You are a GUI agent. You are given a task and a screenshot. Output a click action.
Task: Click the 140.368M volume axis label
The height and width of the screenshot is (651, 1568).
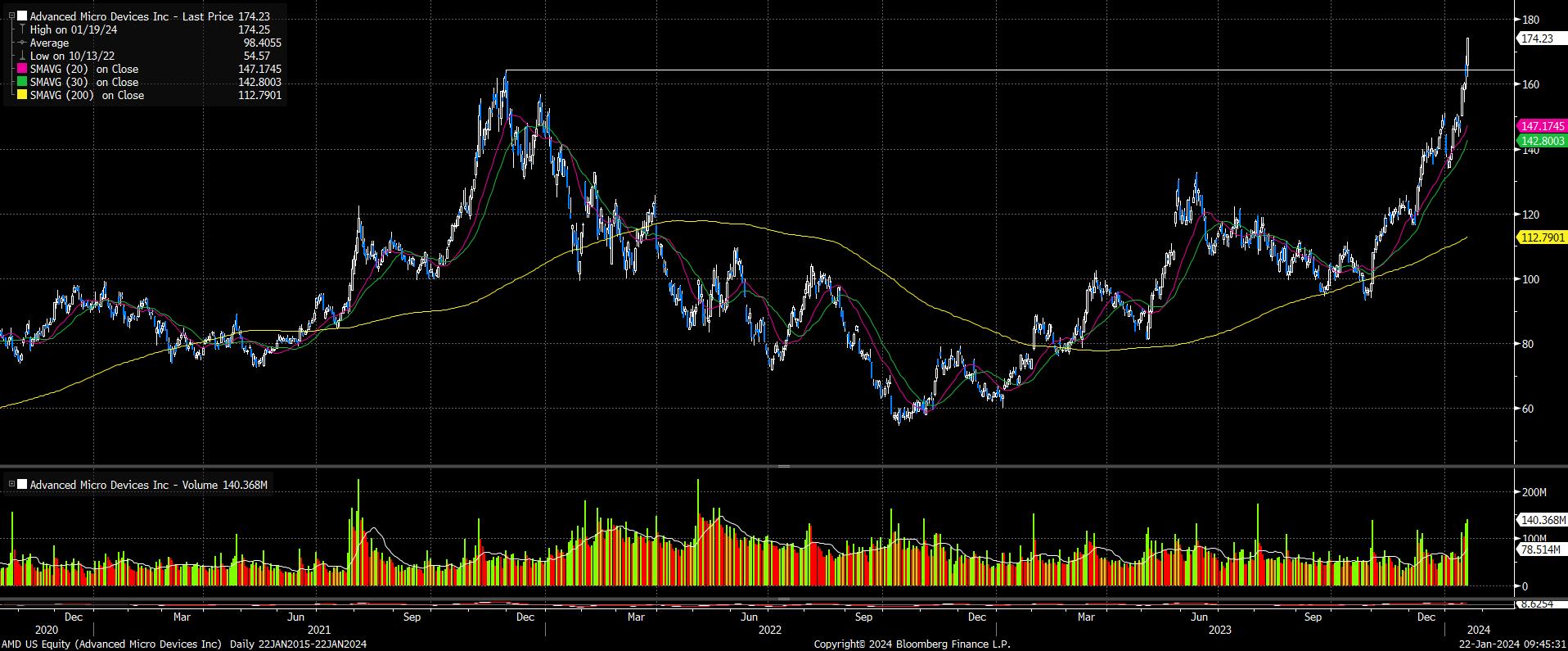click(1542, 520)
